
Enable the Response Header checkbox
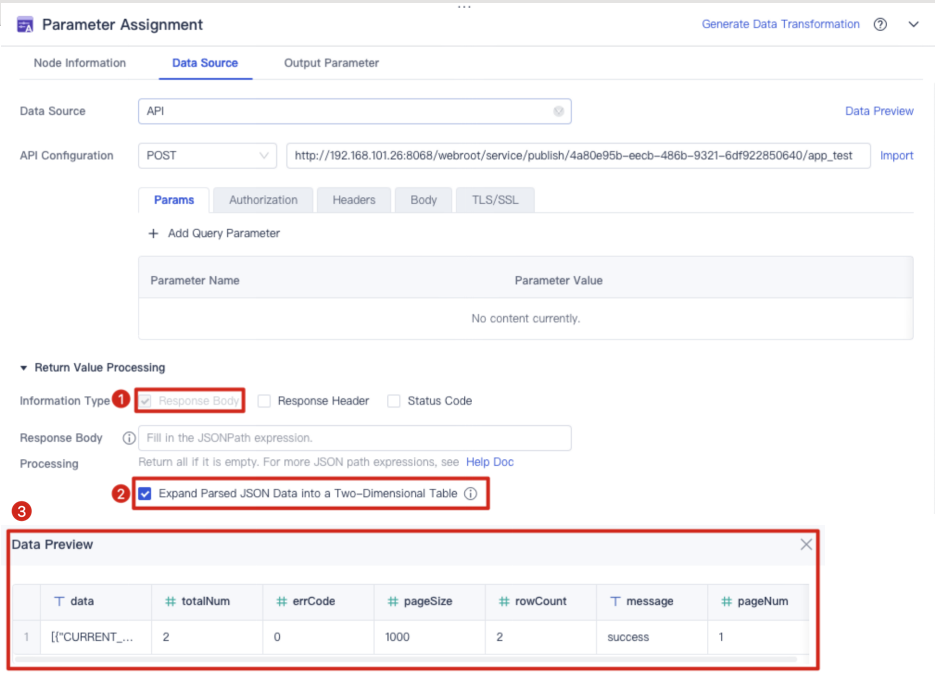[264, 401]
